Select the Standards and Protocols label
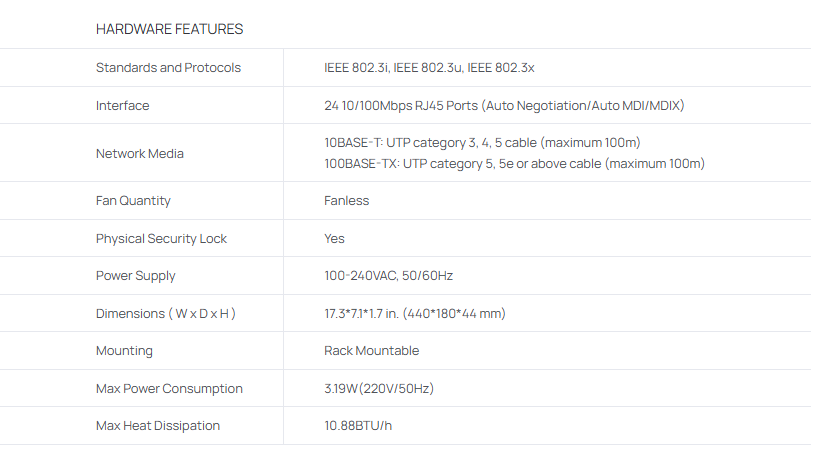The height and width of the screenshot is (453, 814). (x=168, y=68)
